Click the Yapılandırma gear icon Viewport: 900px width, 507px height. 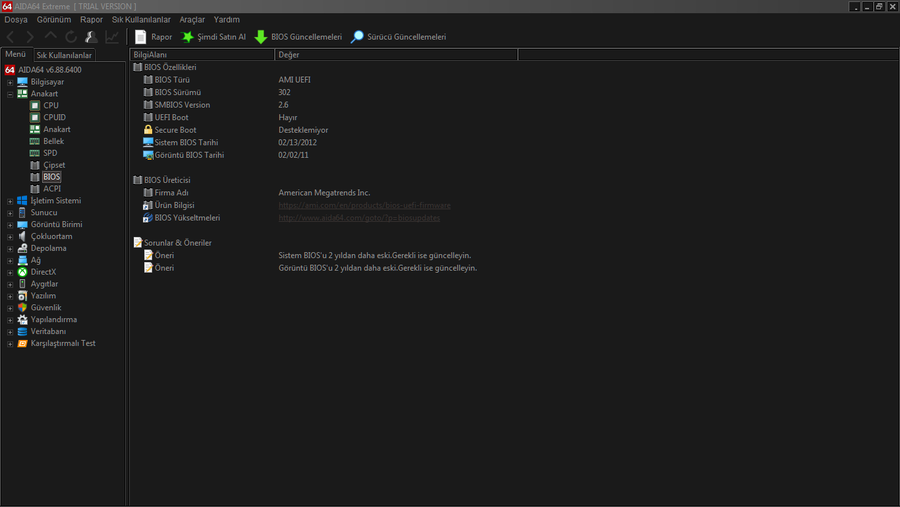pos(22,320)
